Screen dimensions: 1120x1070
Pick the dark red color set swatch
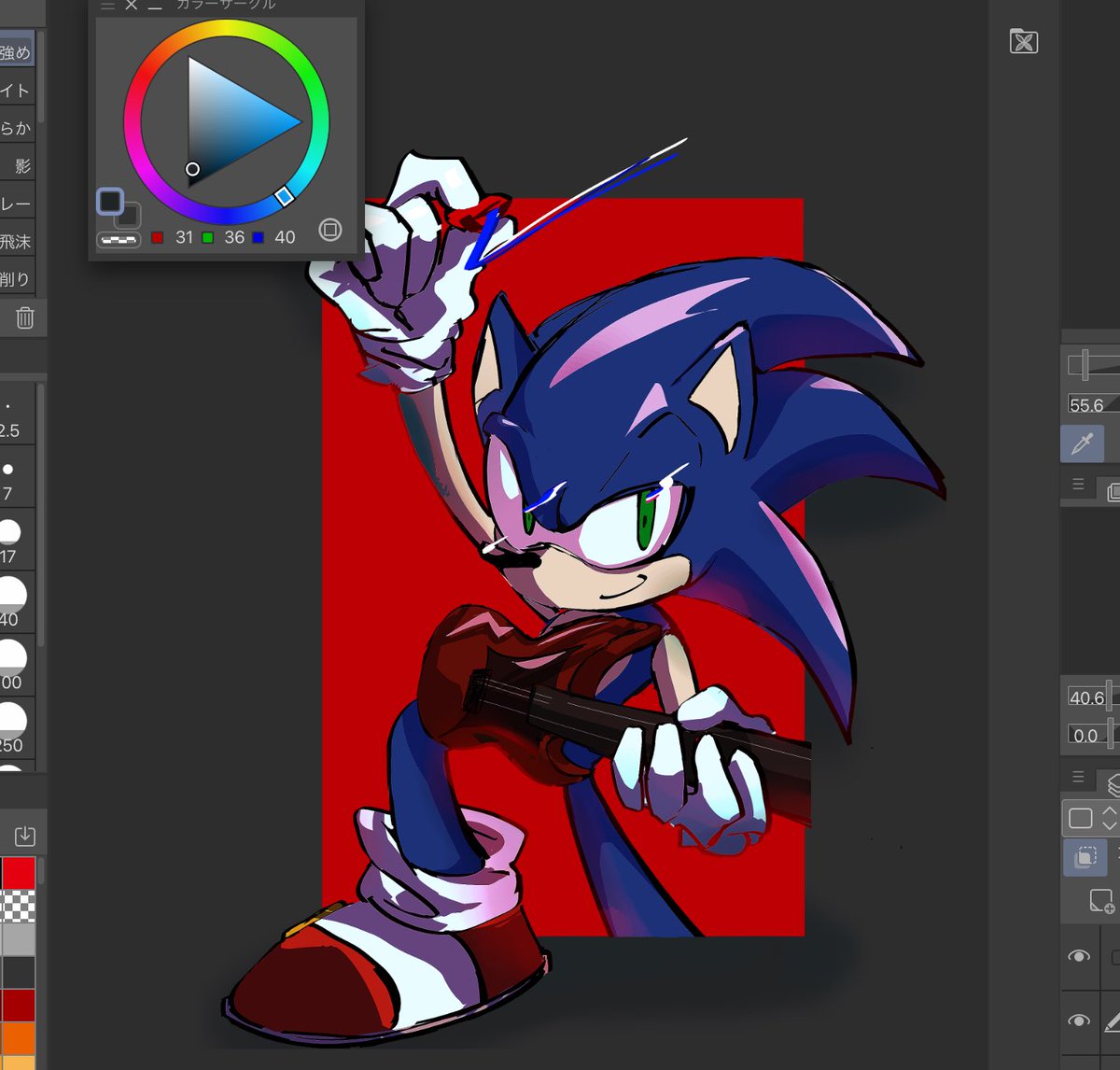18,1005
